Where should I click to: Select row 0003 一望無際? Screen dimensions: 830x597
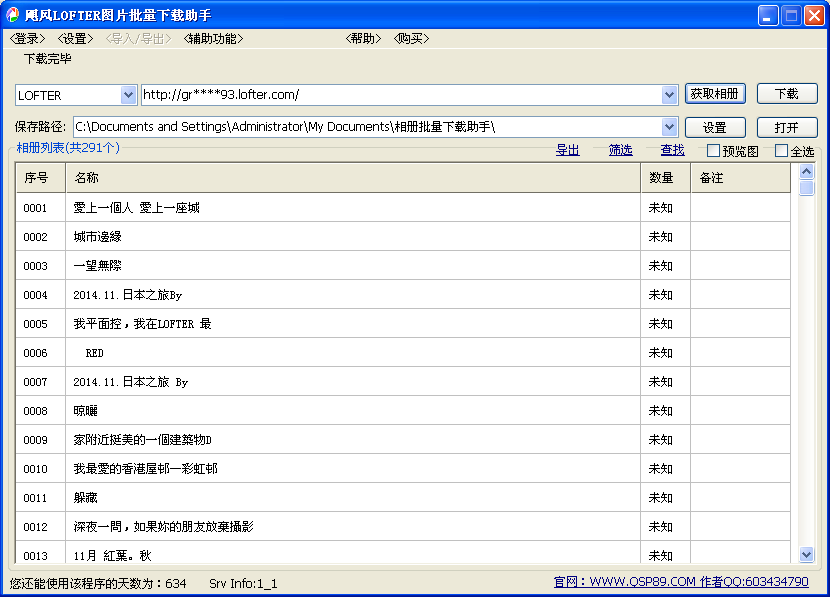(x=403, y=266)
